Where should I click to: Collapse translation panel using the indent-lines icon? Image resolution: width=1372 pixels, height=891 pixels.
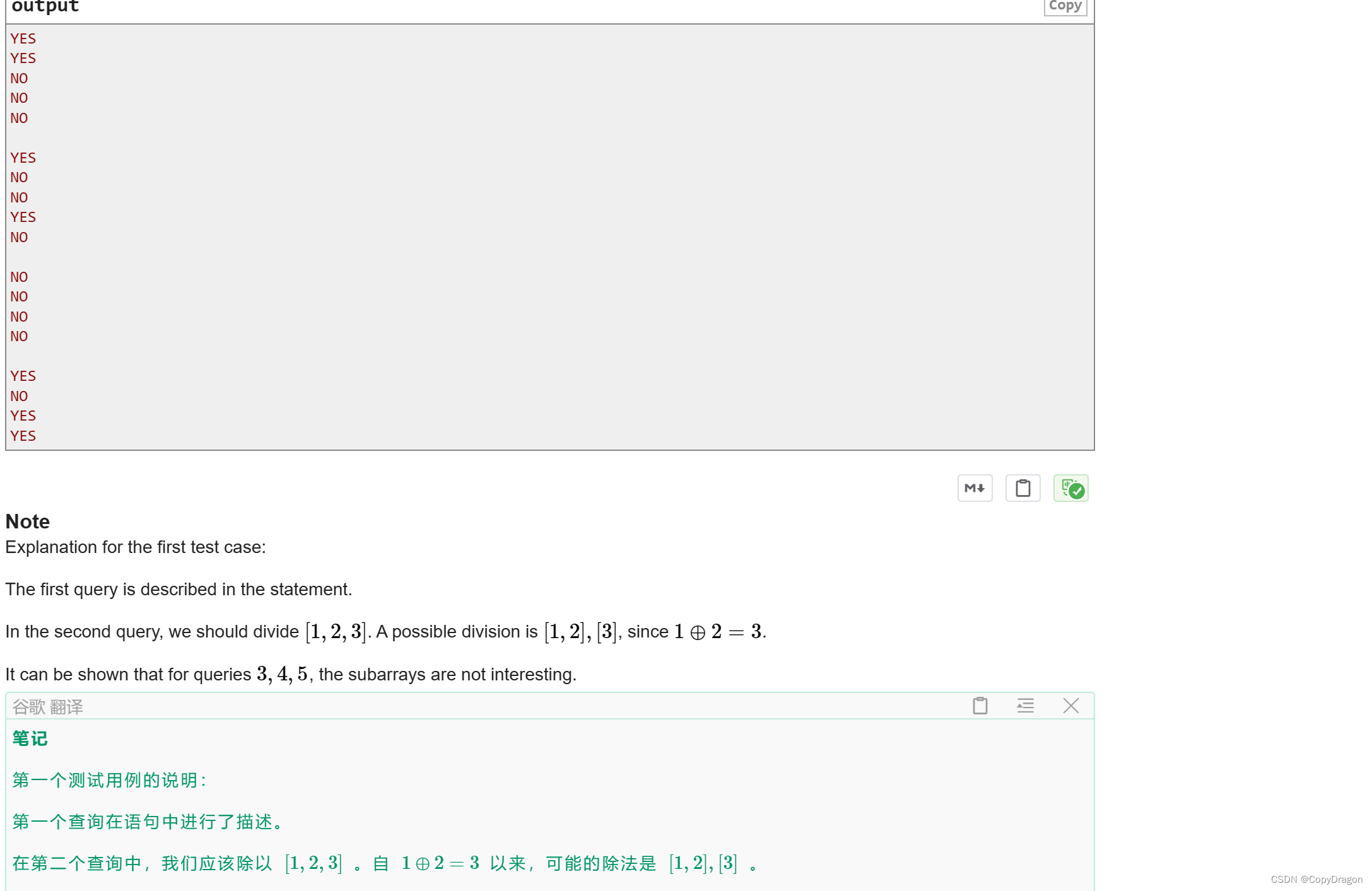pos(1025,706)
